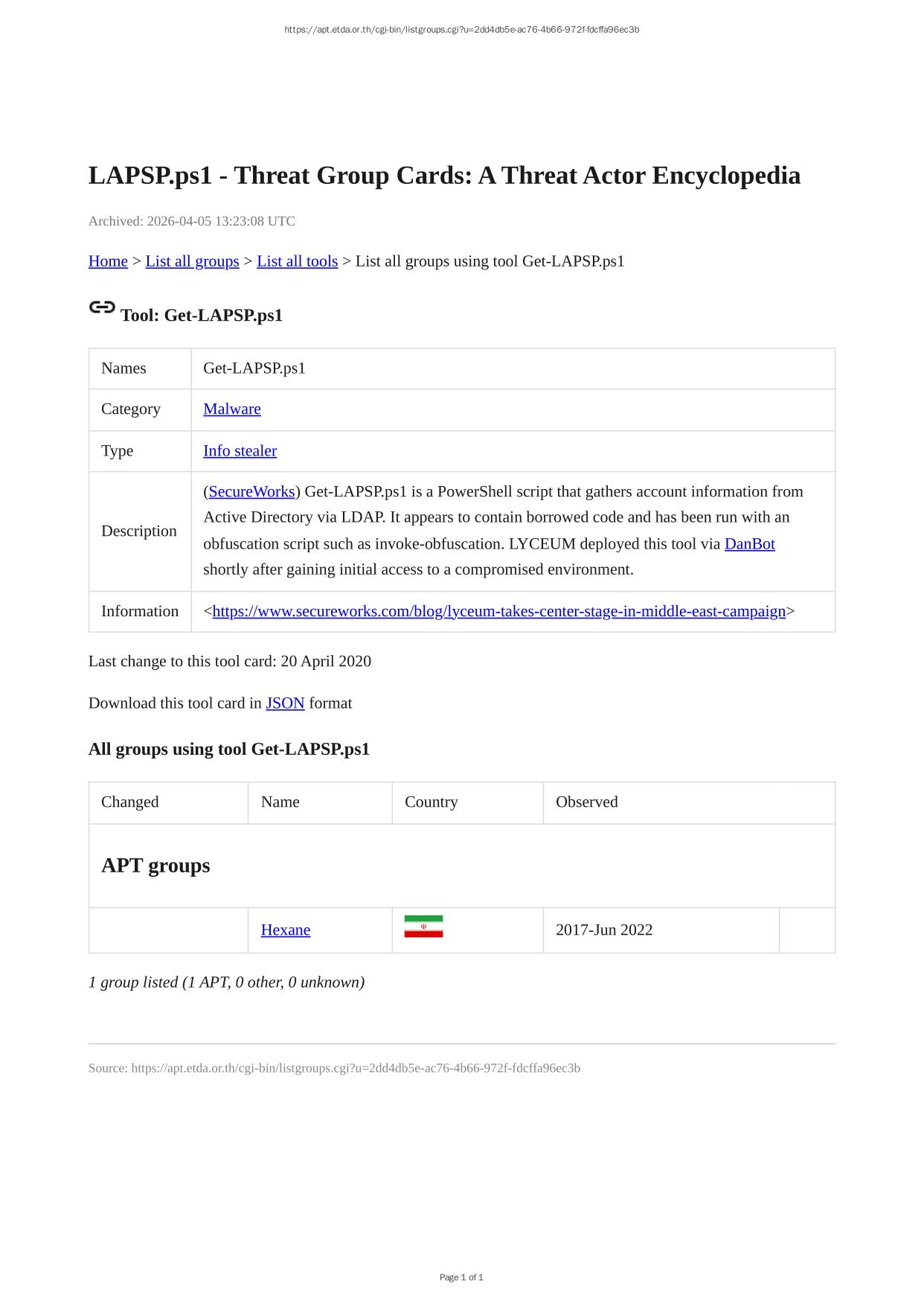The height and width of the screenshot is (1307, 924).
Task: Open the Hexane group link
Action: tap(286, 930)
